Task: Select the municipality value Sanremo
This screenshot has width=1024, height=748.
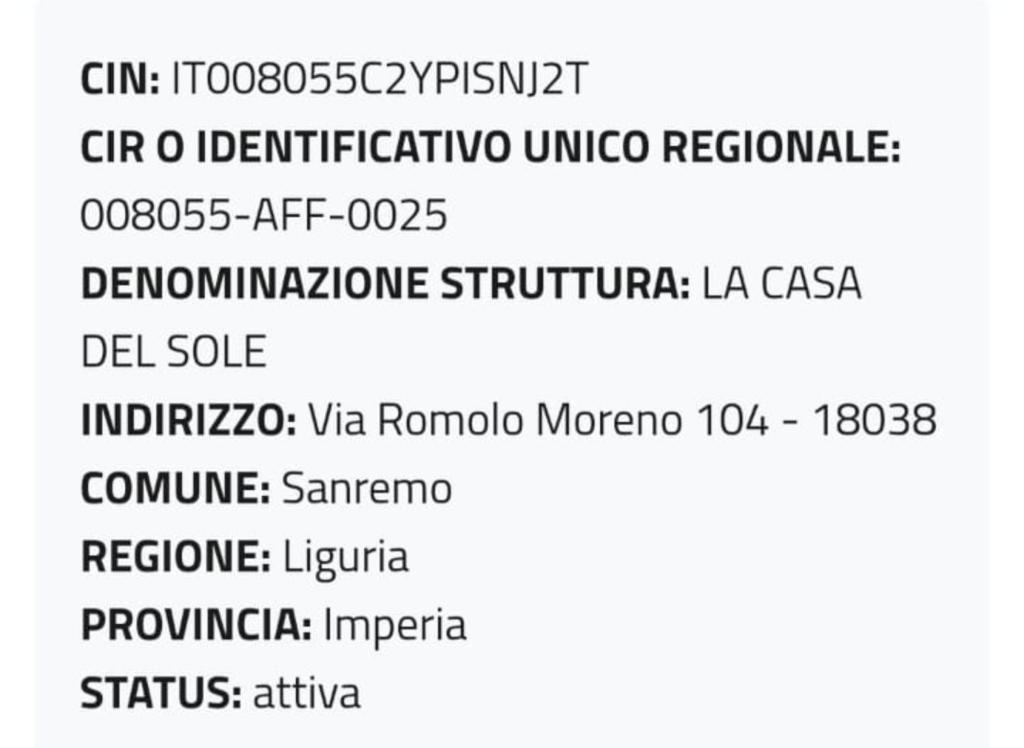Action: pos(367,489)
